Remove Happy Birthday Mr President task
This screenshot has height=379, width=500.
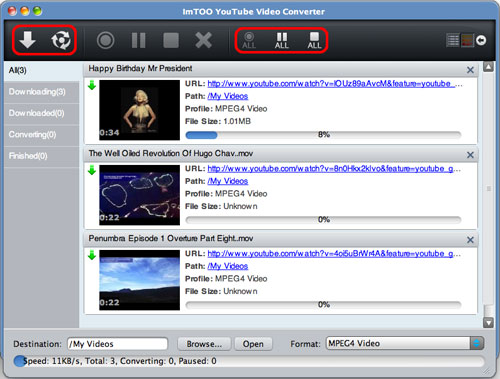470,70
